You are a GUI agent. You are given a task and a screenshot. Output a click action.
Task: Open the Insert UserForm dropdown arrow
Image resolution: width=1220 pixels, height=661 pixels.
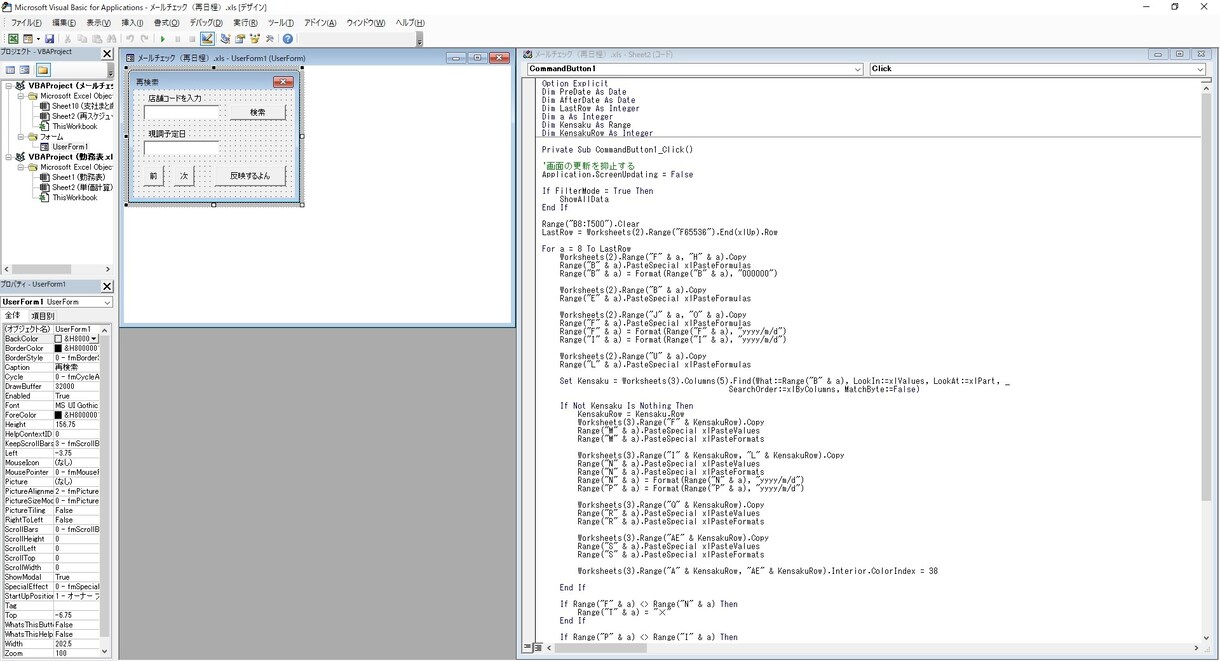(x=37, y=39)
